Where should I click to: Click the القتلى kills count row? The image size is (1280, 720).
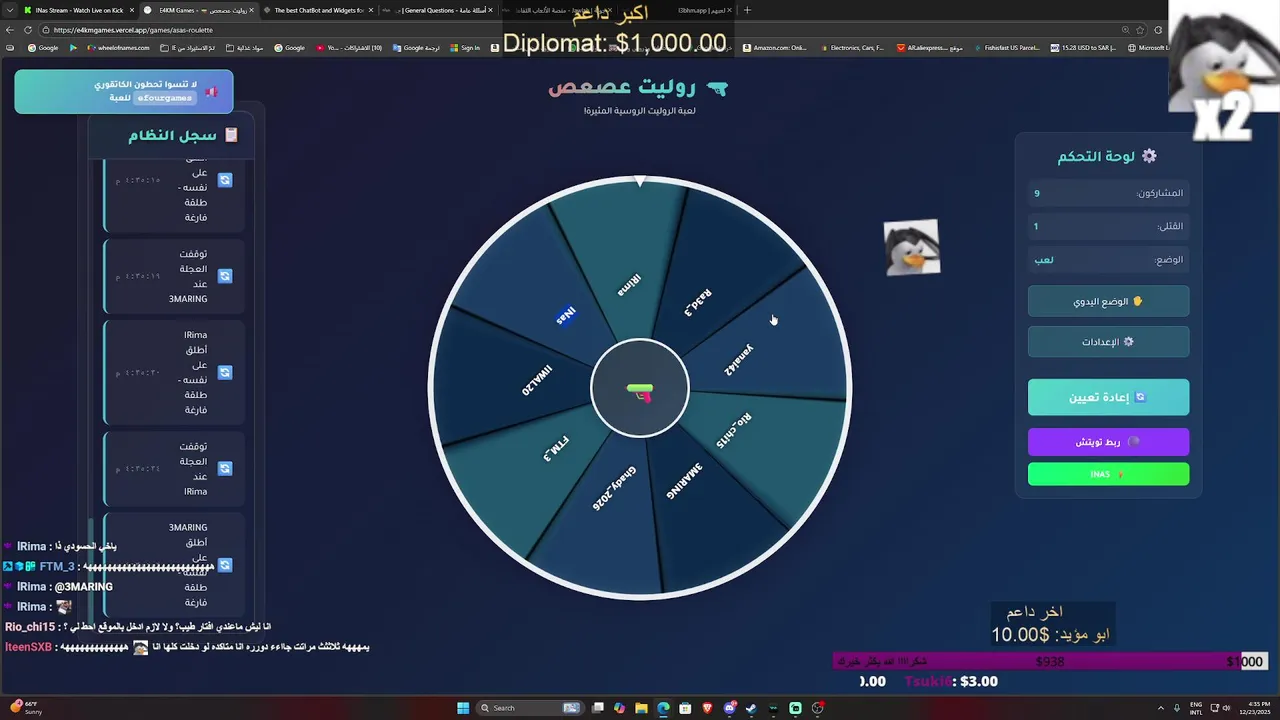(x=1108, y=226)
